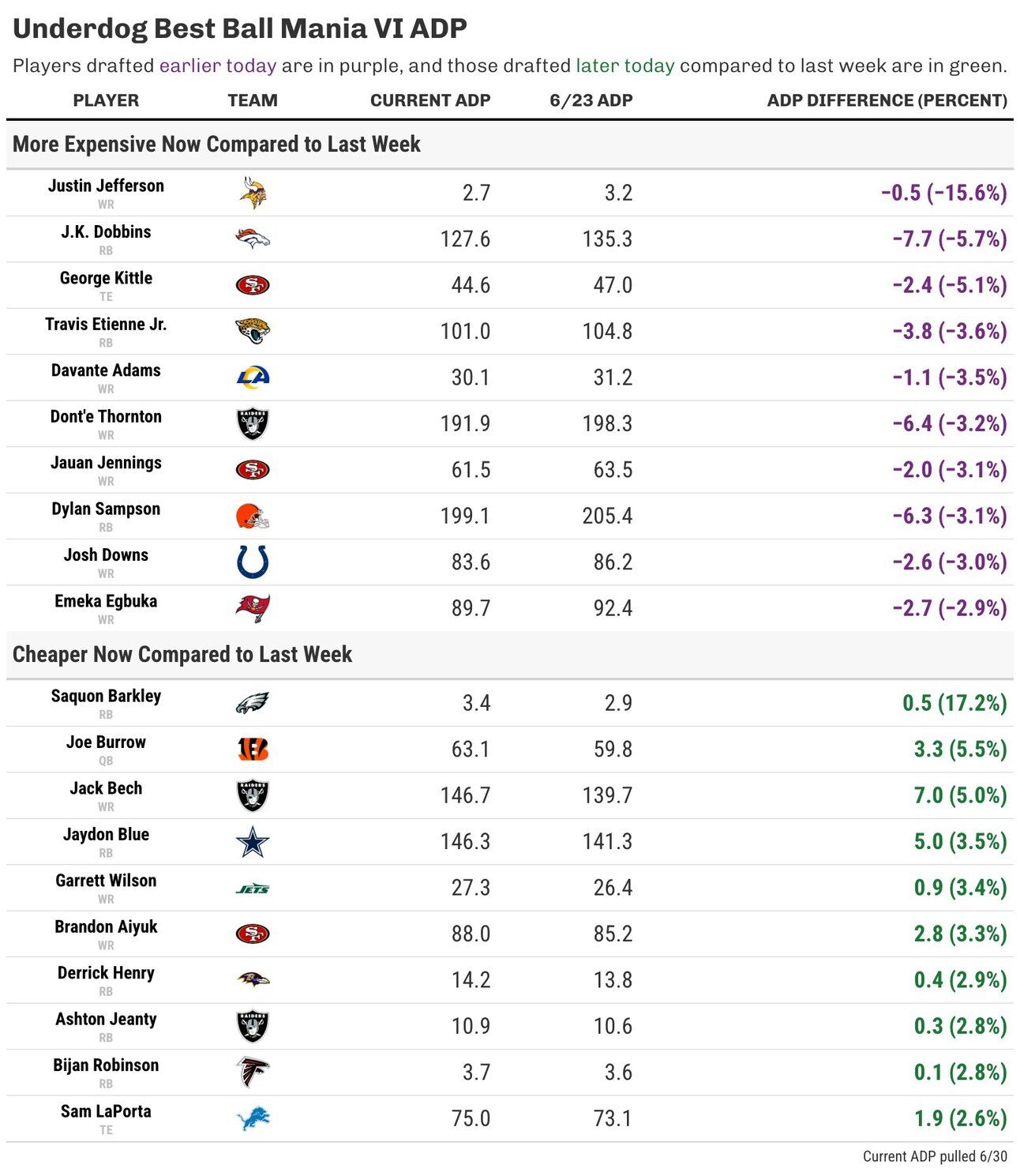Click the Falcons logo in Bijan Robinson row
The image size is (1020, 1176).
(x=253, y=1072)
